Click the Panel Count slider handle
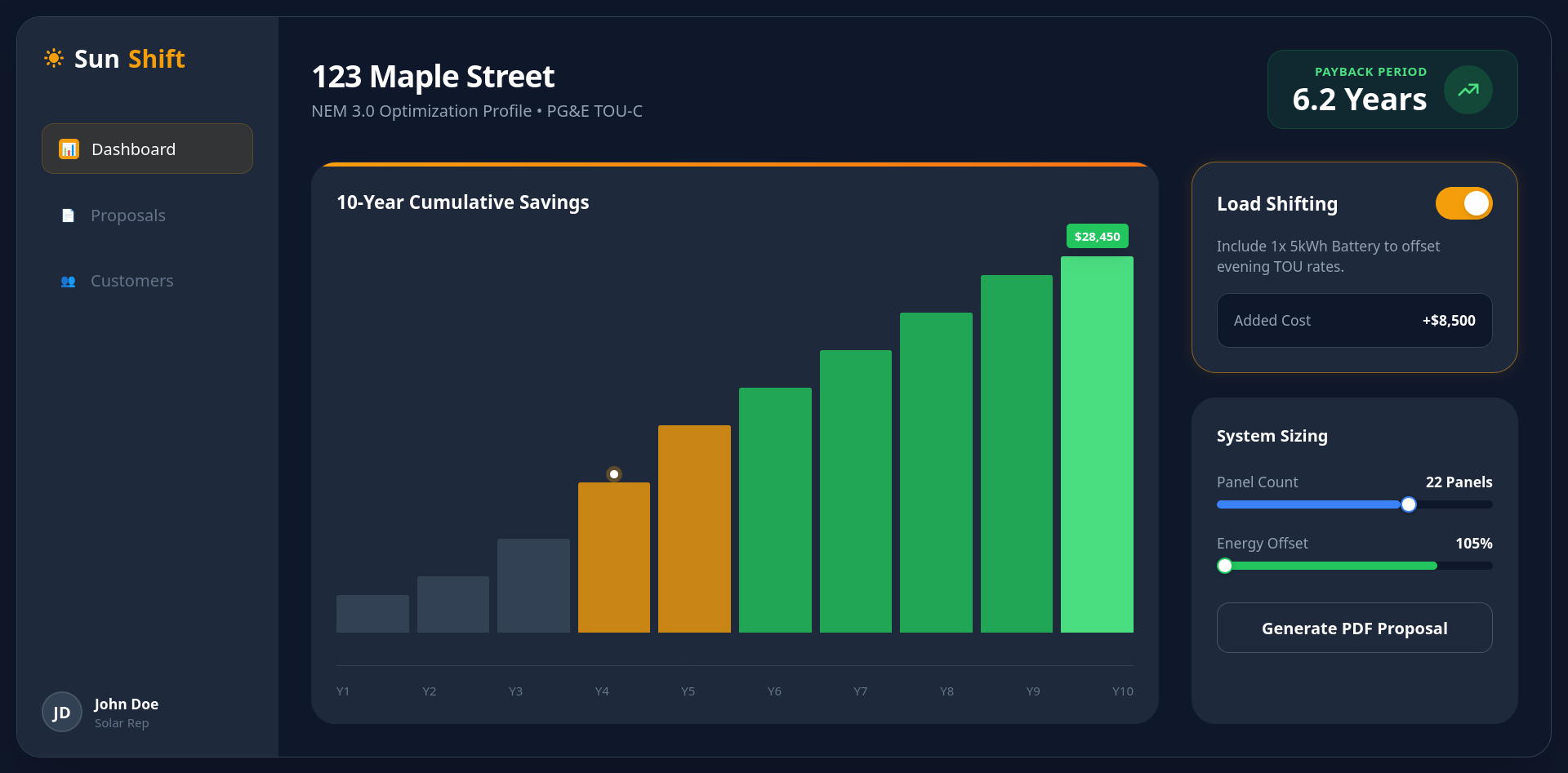This screenshot has width=1568, height=773. coord(1409,504)
